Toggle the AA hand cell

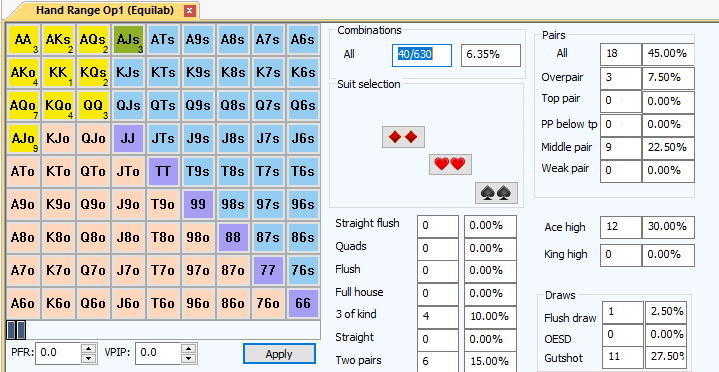pos(23,39)
